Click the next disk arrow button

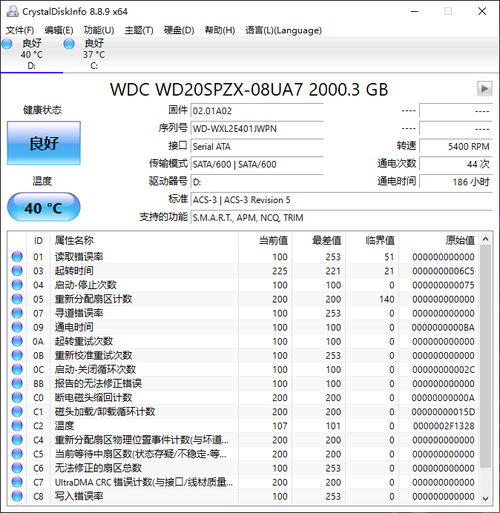click(x=484, y=89)
